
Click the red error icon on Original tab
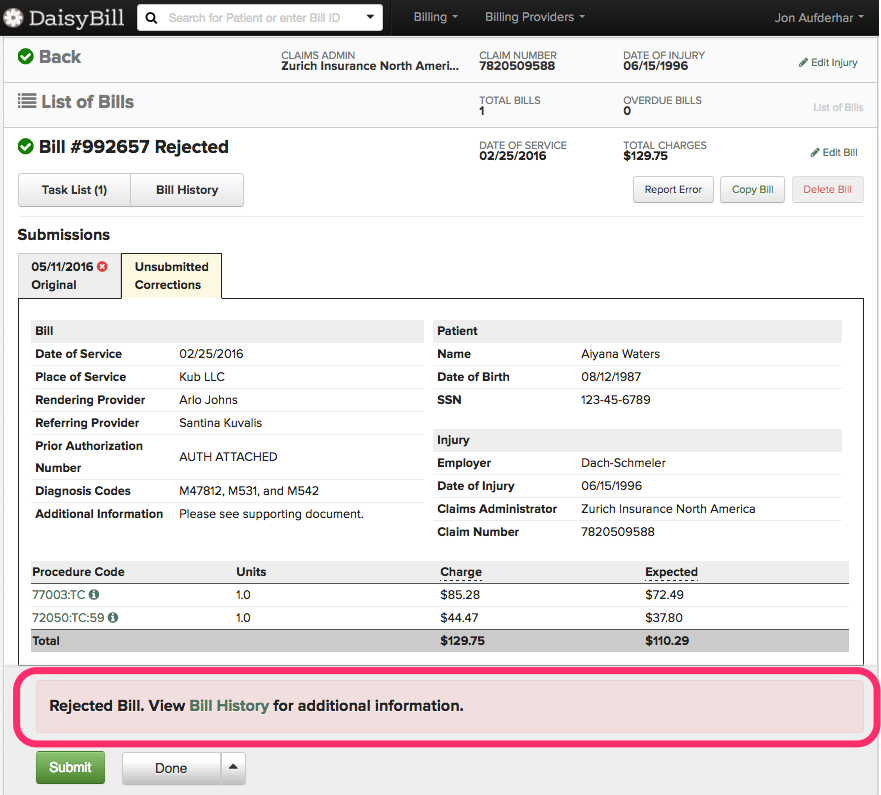tap(102, 266)
